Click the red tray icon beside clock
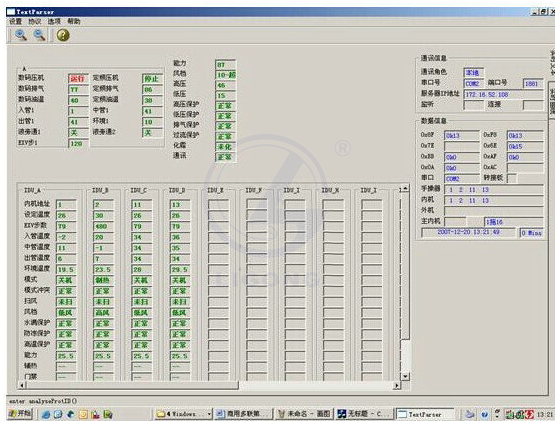Image resolution: width=555 pixels, height=421 pixels. [x=530, y=414]
